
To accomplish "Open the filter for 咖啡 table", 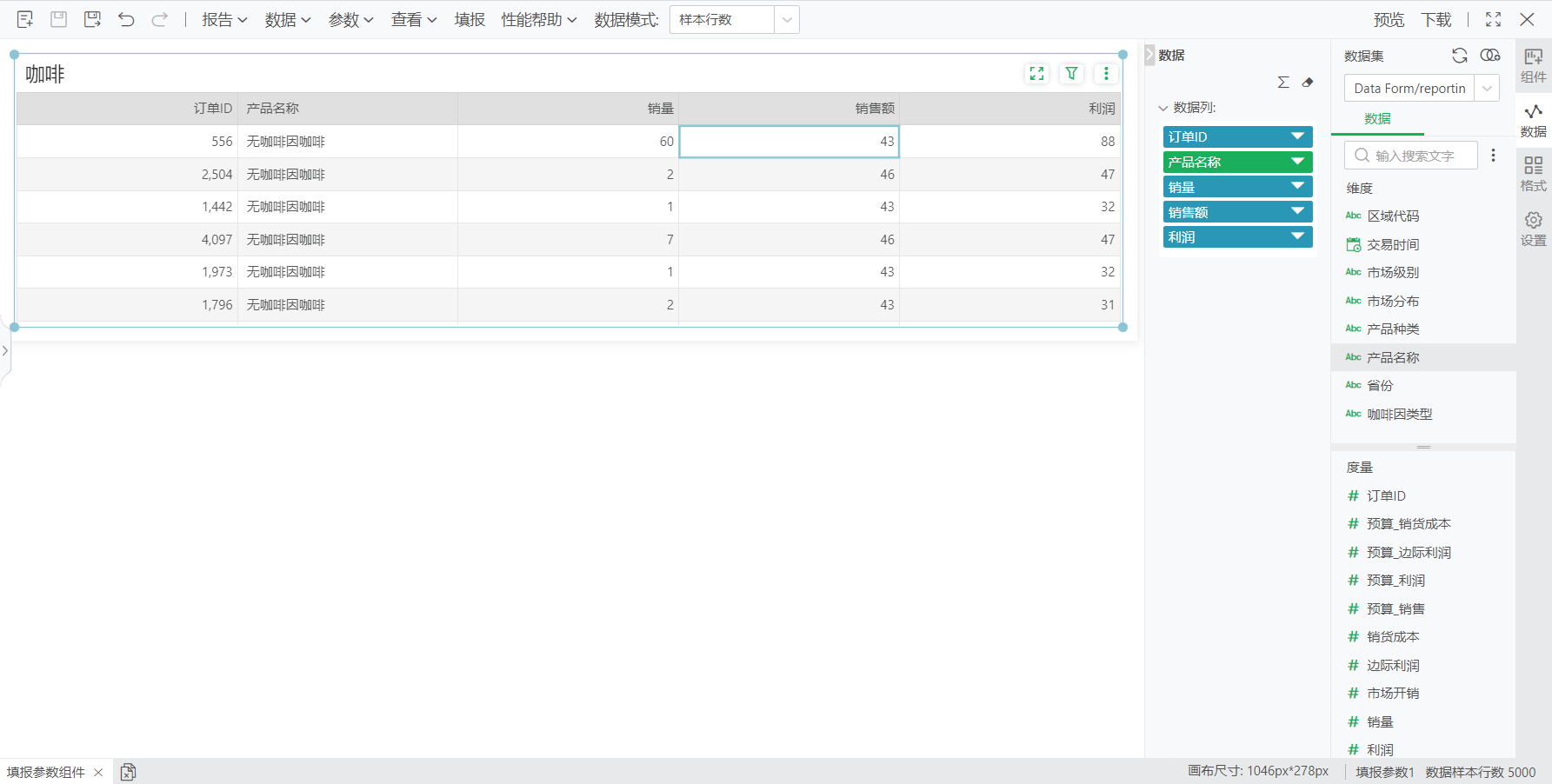I will pyautogui.click(x=1071, y=74).
